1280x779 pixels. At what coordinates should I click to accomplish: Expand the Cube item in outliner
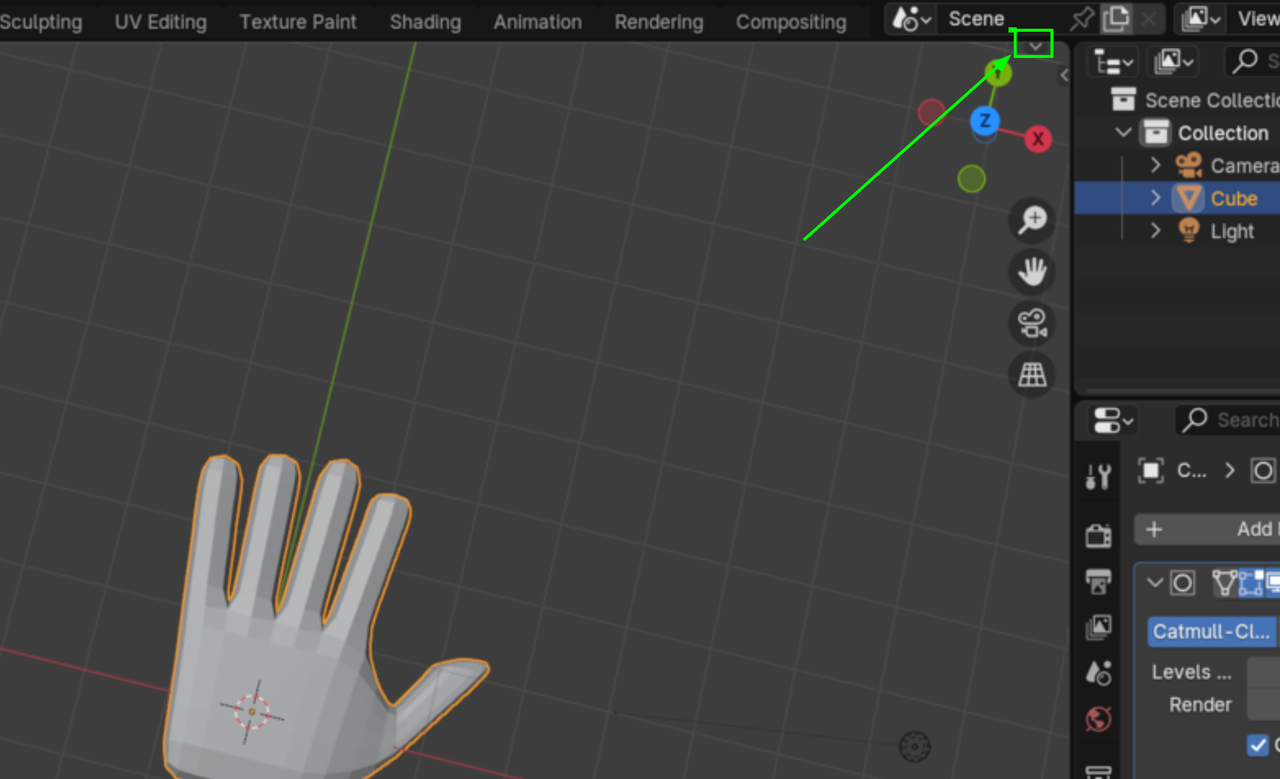click(x=1156, y=198)
